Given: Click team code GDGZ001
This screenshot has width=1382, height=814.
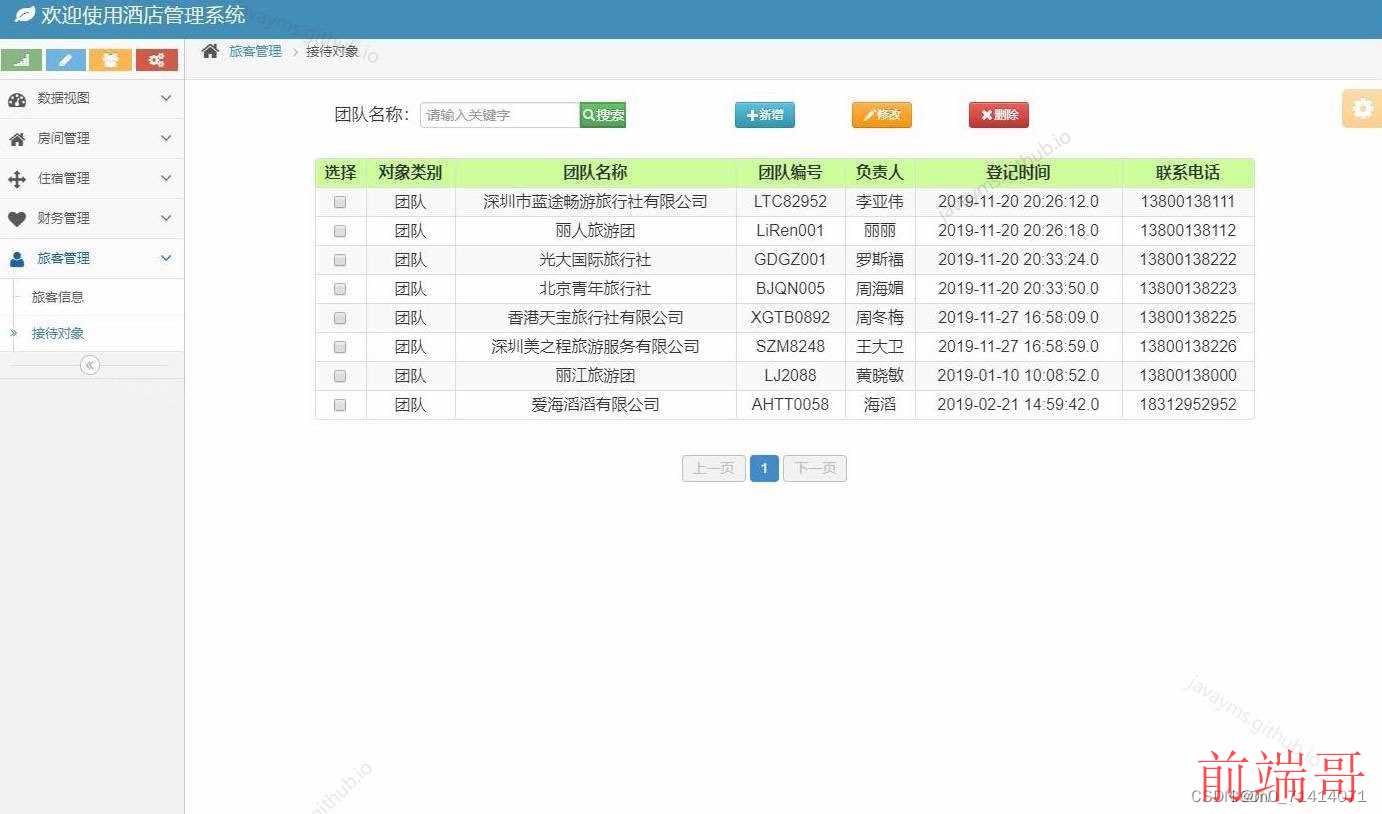Looking at the screenshot, I should 790,260.
